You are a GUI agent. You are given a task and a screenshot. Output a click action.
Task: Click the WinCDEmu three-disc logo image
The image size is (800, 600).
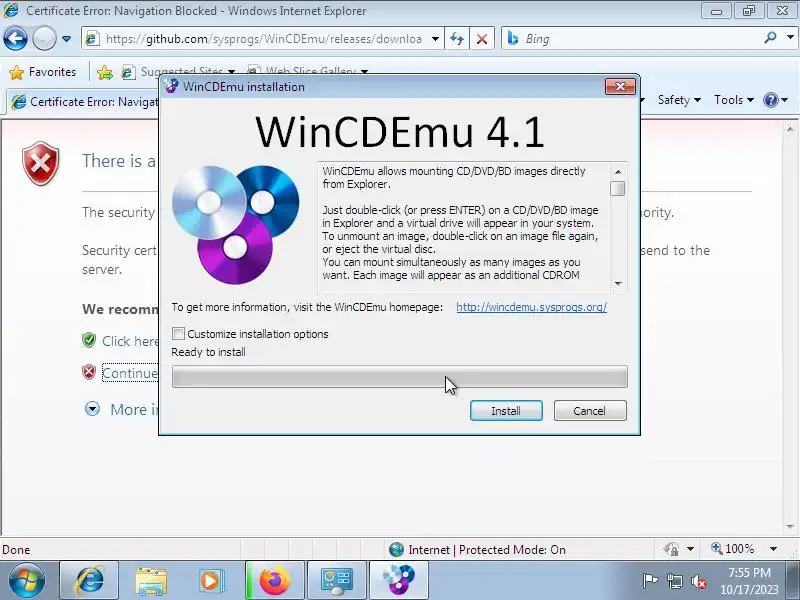(236, 224)
